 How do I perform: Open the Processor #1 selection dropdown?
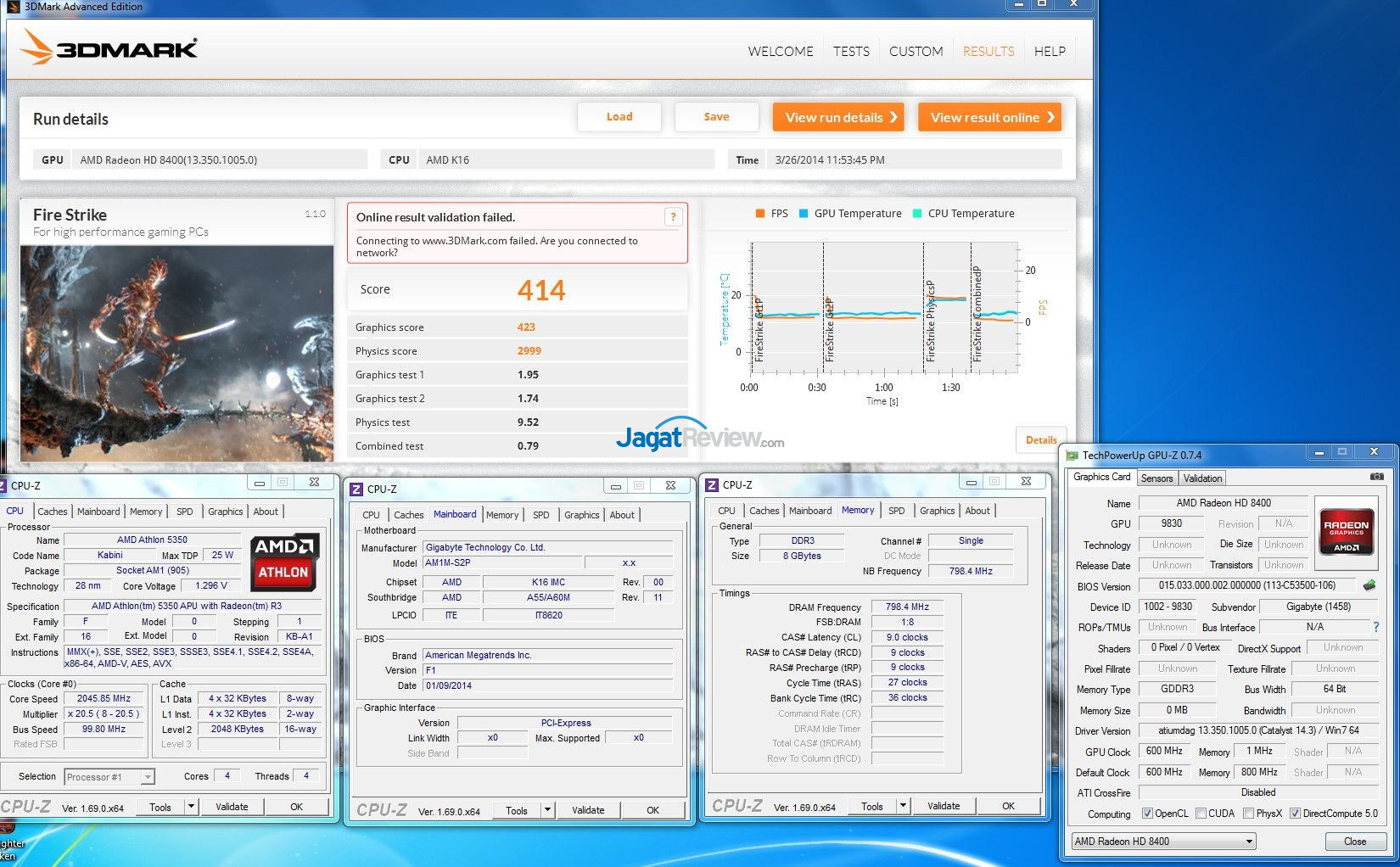(148, 777)
